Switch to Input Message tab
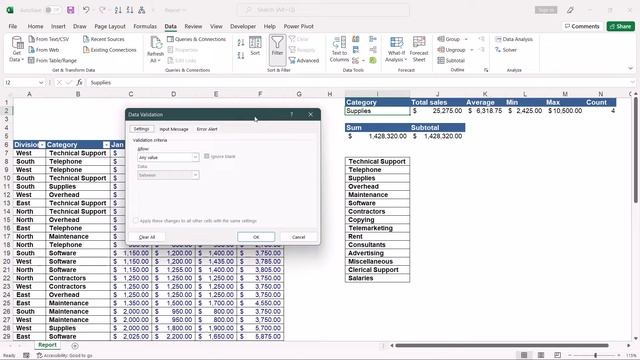 click(174, 129)
